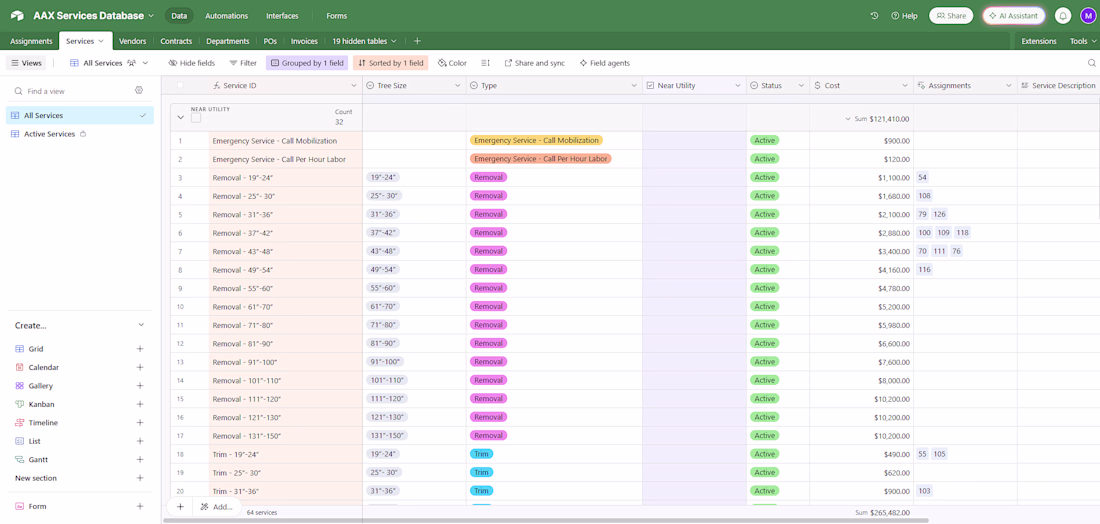Toggle the select-all rows checkbox in header
The height and width of the screenshot is (524, 1100).
181,86
